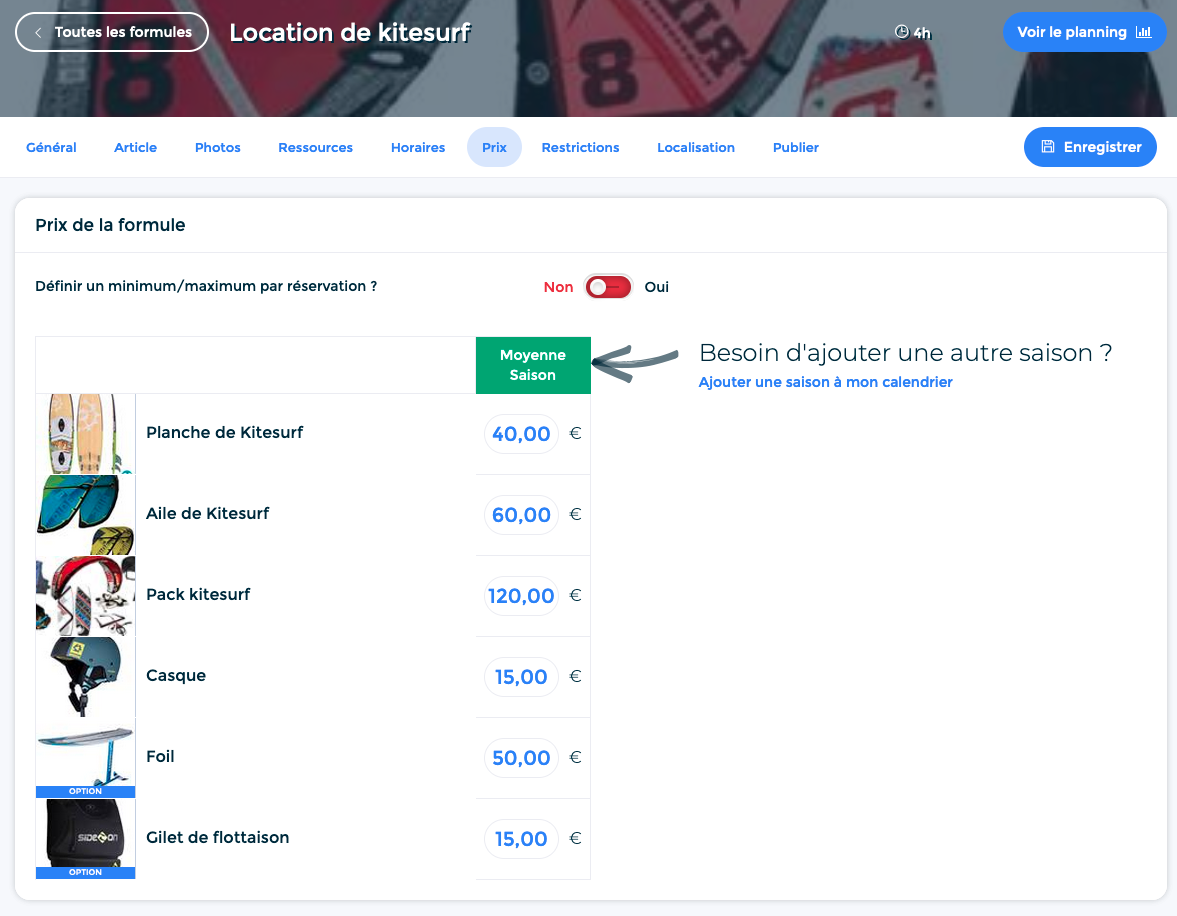Click the back chevron in Toutes les formules
The height and width of the screenshot is (916, 1177).
[x=38, y=32]
